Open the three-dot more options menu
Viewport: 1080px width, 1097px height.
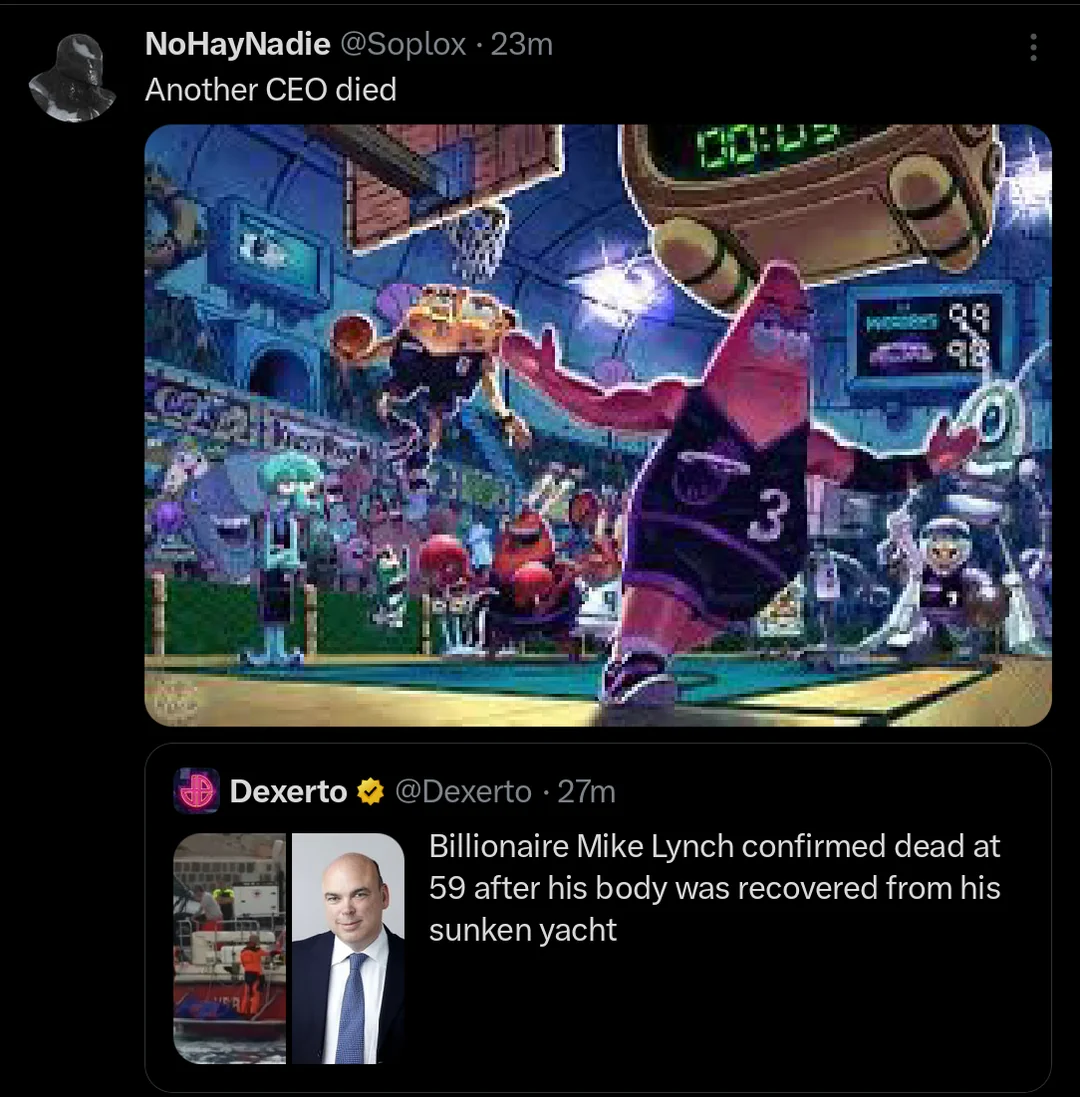pyautogui.click(x=1033, y=48)
